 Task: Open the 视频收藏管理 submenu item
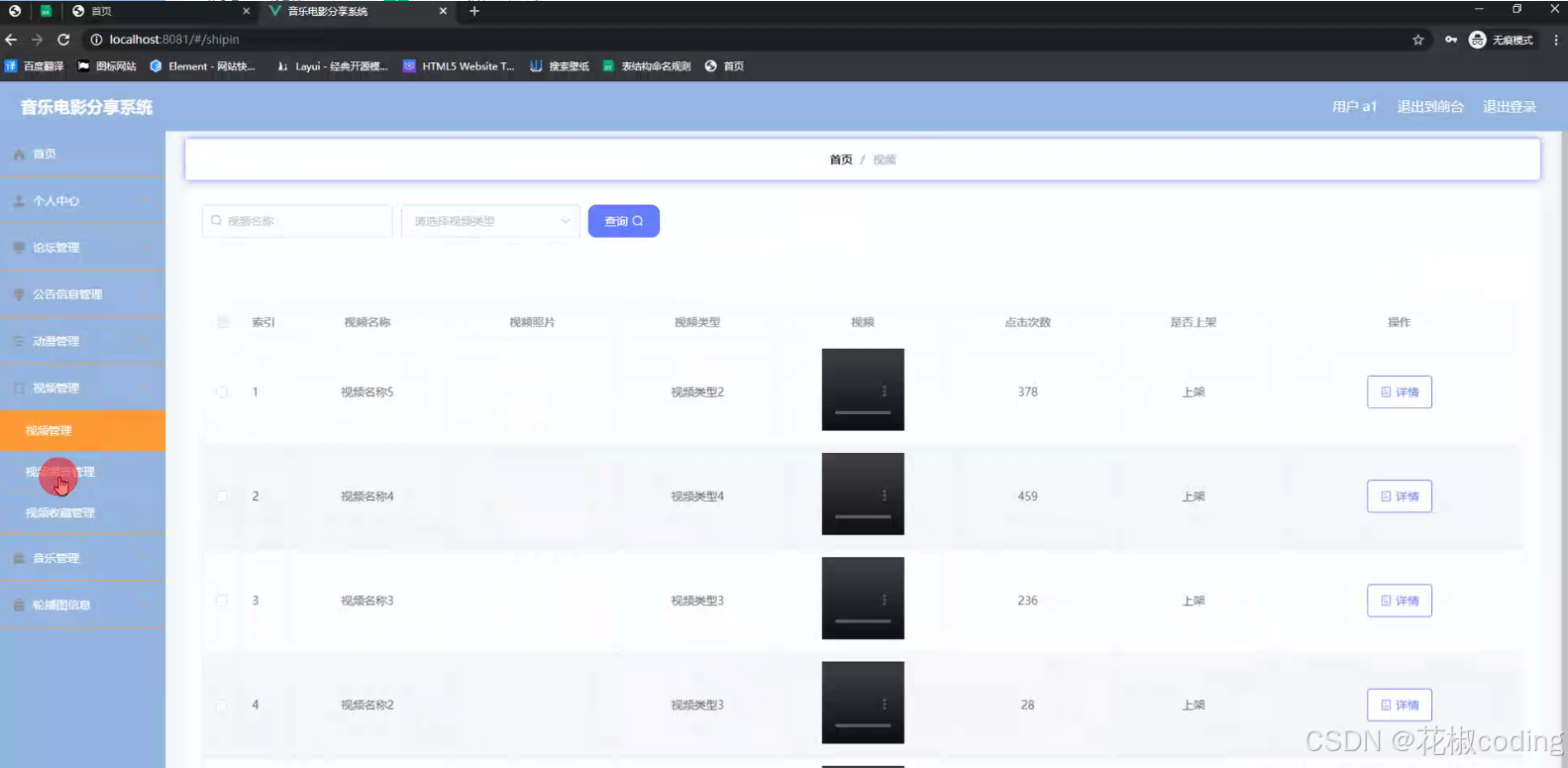pyautogui.click(x=82, y=513)
